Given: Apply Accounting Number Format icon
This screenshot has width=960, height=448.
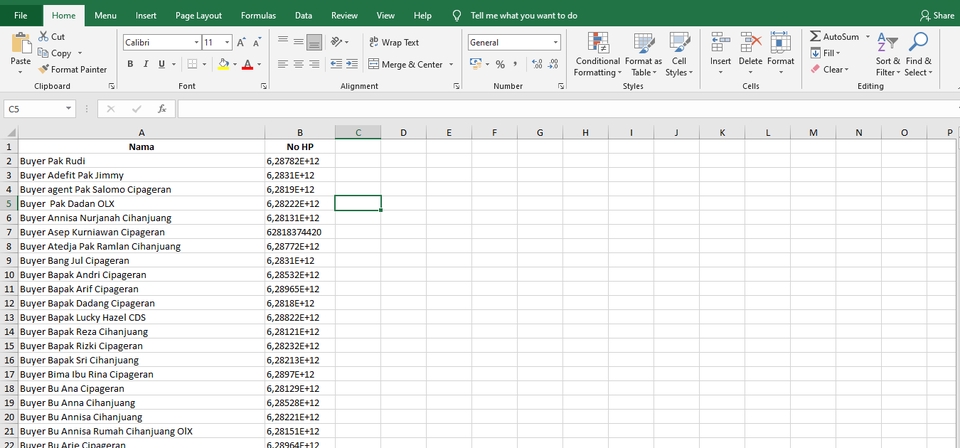Looking at the screenshot, I should click(476, 64).
